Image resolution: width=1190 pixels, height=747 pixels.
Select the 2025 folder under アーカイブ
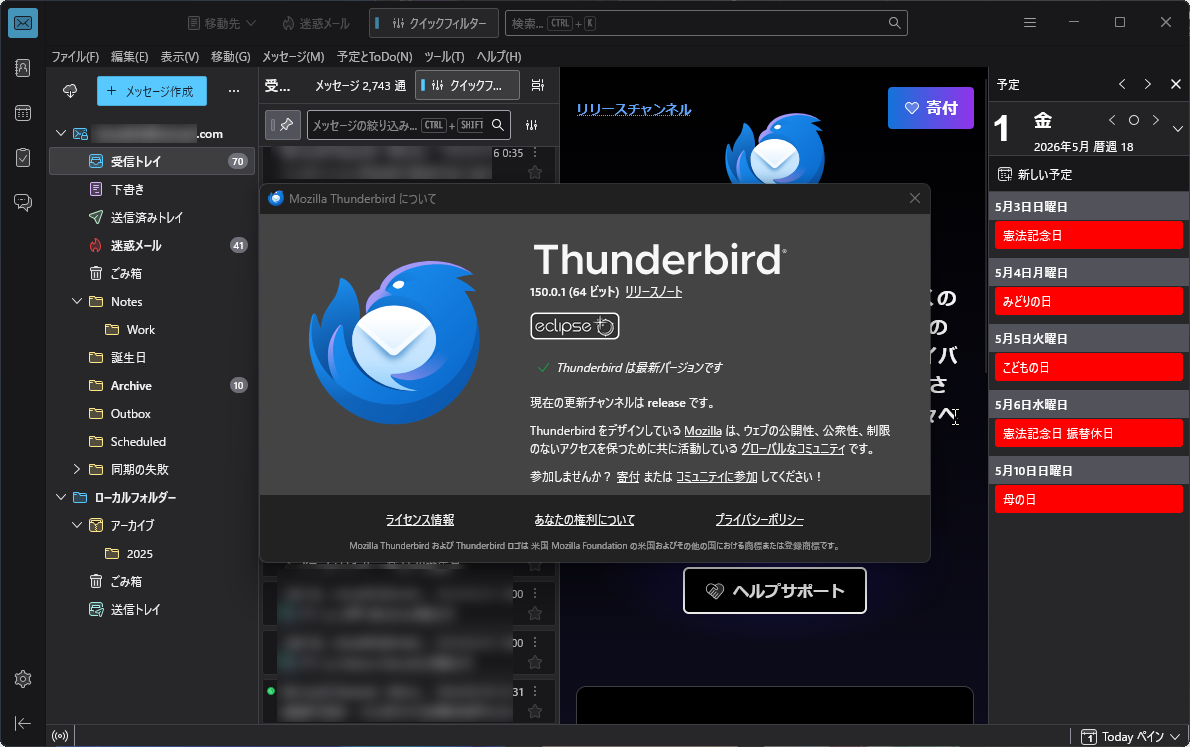[153, 553]
